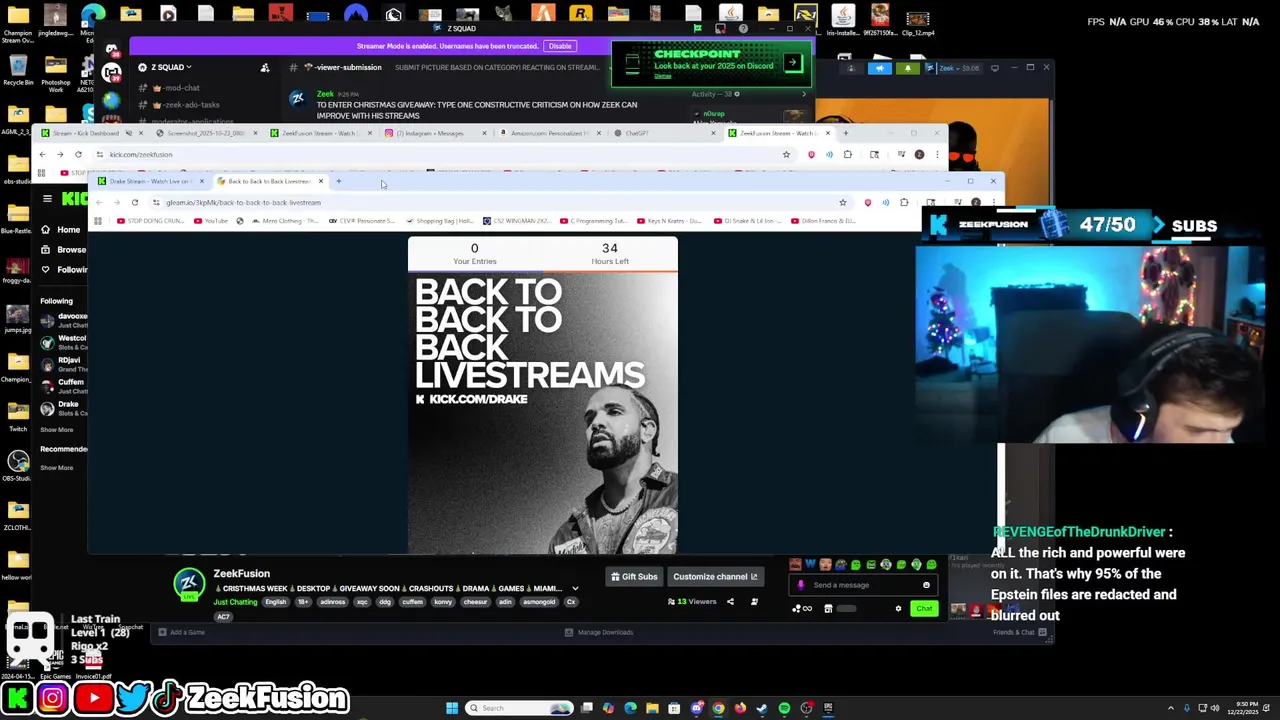Bookmark the gleam.io page with star icon

pos(843,202)
